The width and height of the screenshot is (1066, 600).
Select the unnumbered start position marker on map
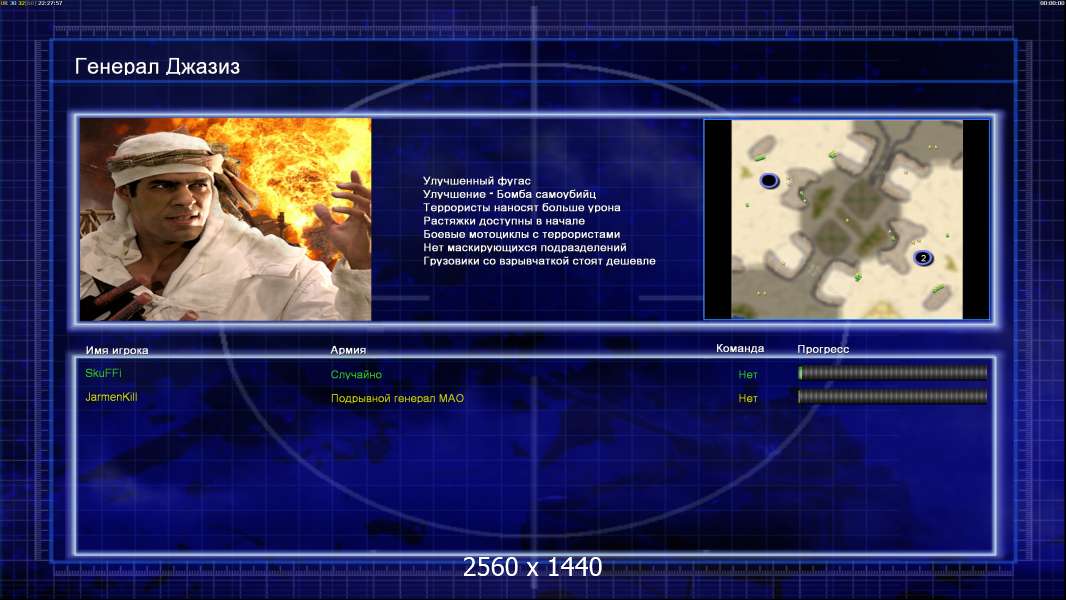click(x=769, y=181)
